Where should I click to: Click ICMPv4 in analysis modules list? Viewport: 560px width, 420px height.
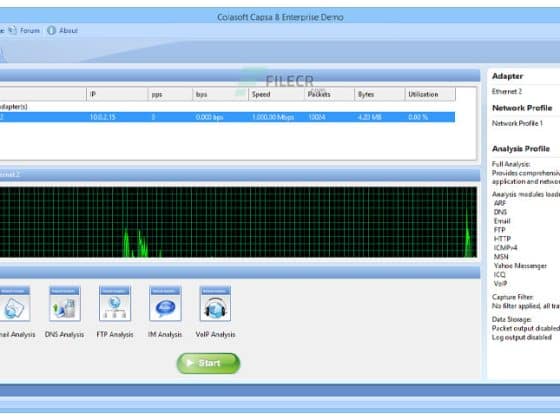tap(505, 248)
